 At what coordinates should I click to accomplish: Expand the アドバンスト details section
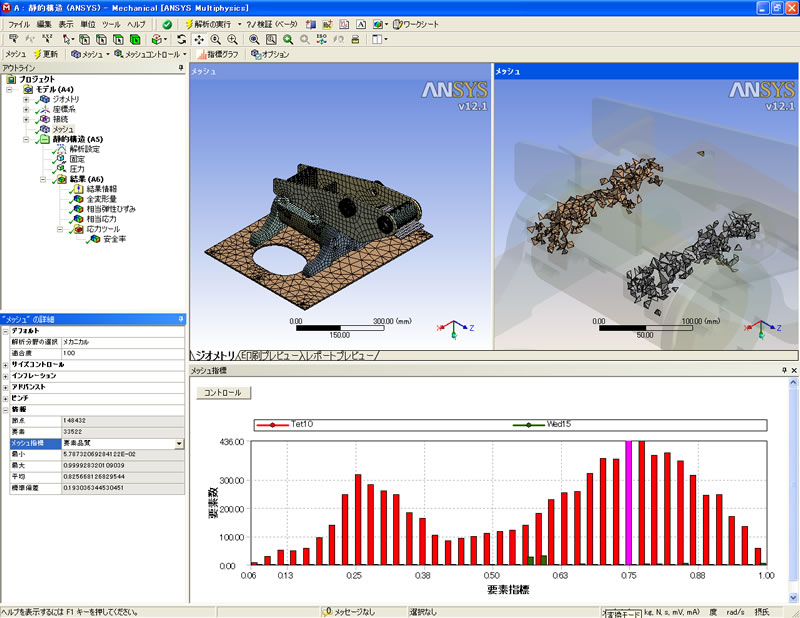tap(5, 387)
